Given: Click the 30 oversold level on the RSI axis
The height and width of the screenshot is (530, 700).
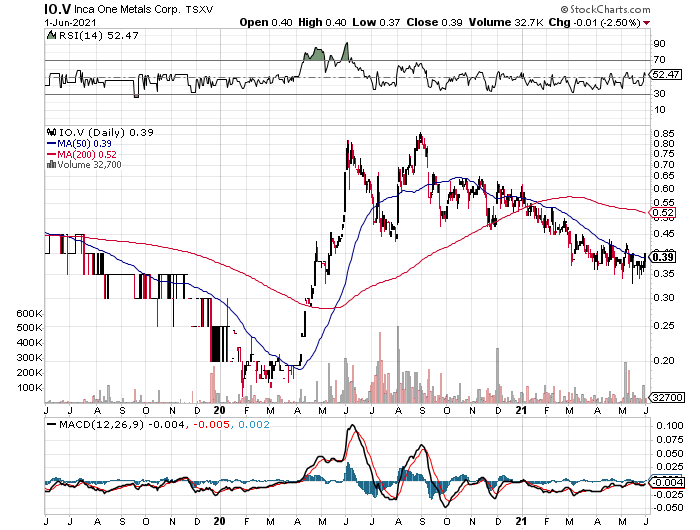Looking at the screenshot, I should point(660,93).
